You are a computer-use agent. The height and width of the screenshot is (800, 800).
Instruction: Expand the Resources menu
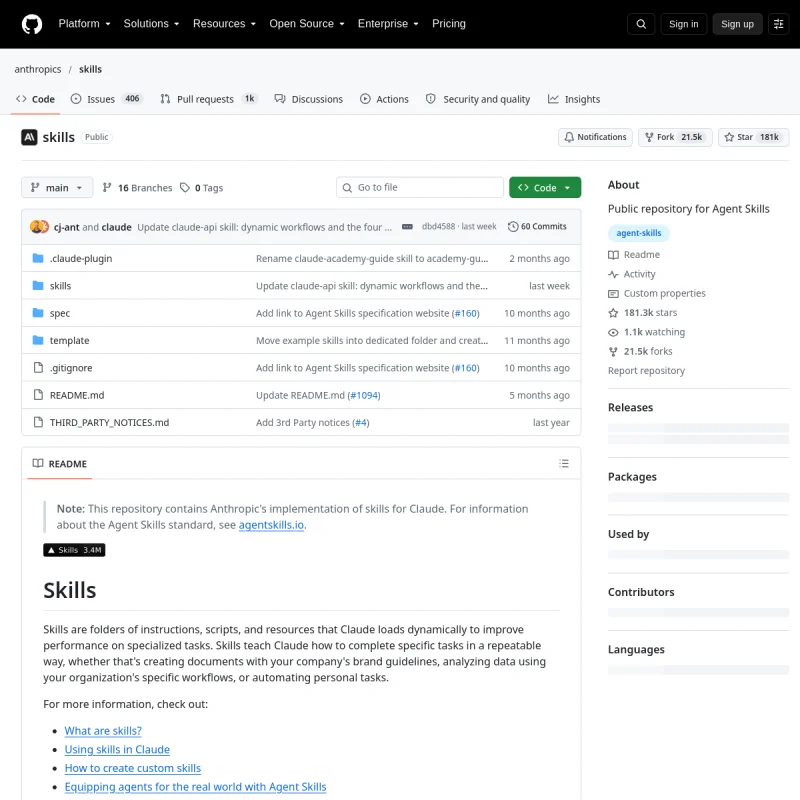[x=224, y=24]
